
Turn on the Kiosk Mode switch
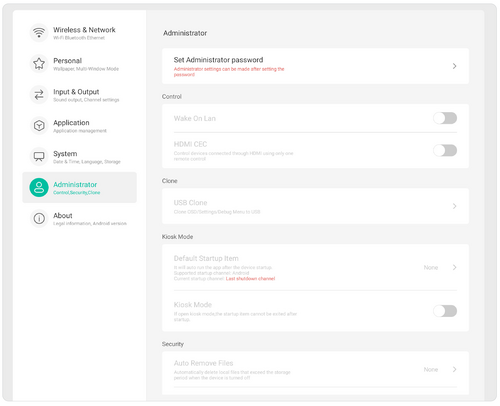pyautogui.click(x=445, y=311)
